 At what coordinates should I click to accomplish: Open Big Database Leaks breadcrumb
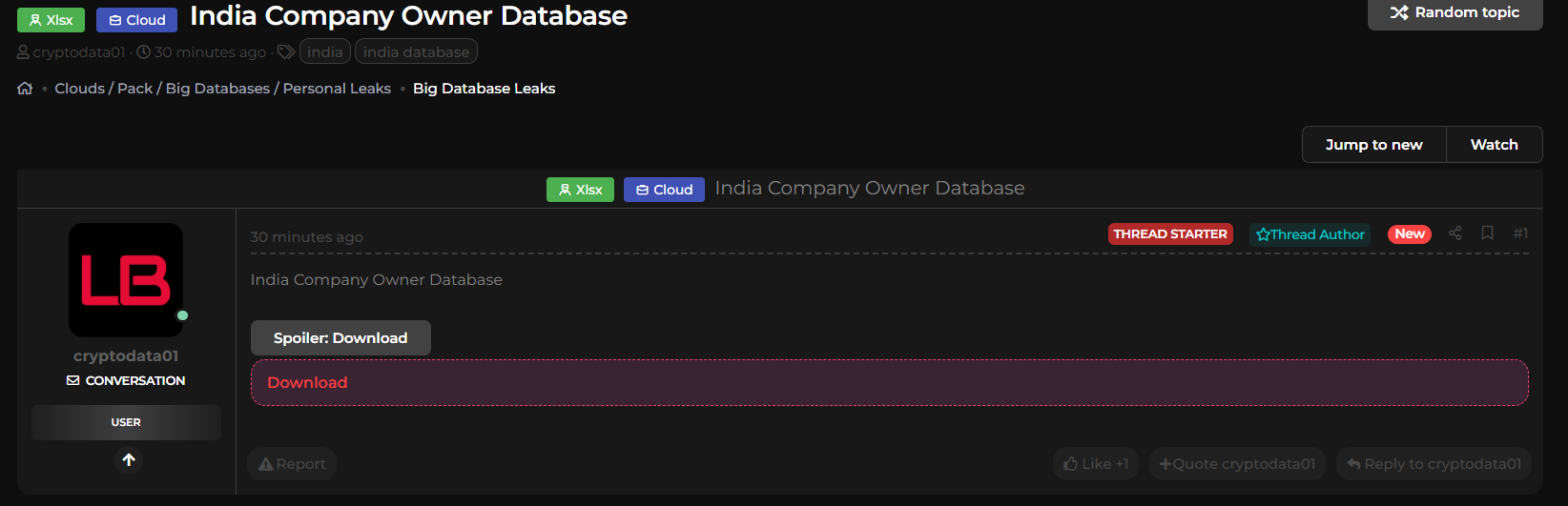(484, 89)
